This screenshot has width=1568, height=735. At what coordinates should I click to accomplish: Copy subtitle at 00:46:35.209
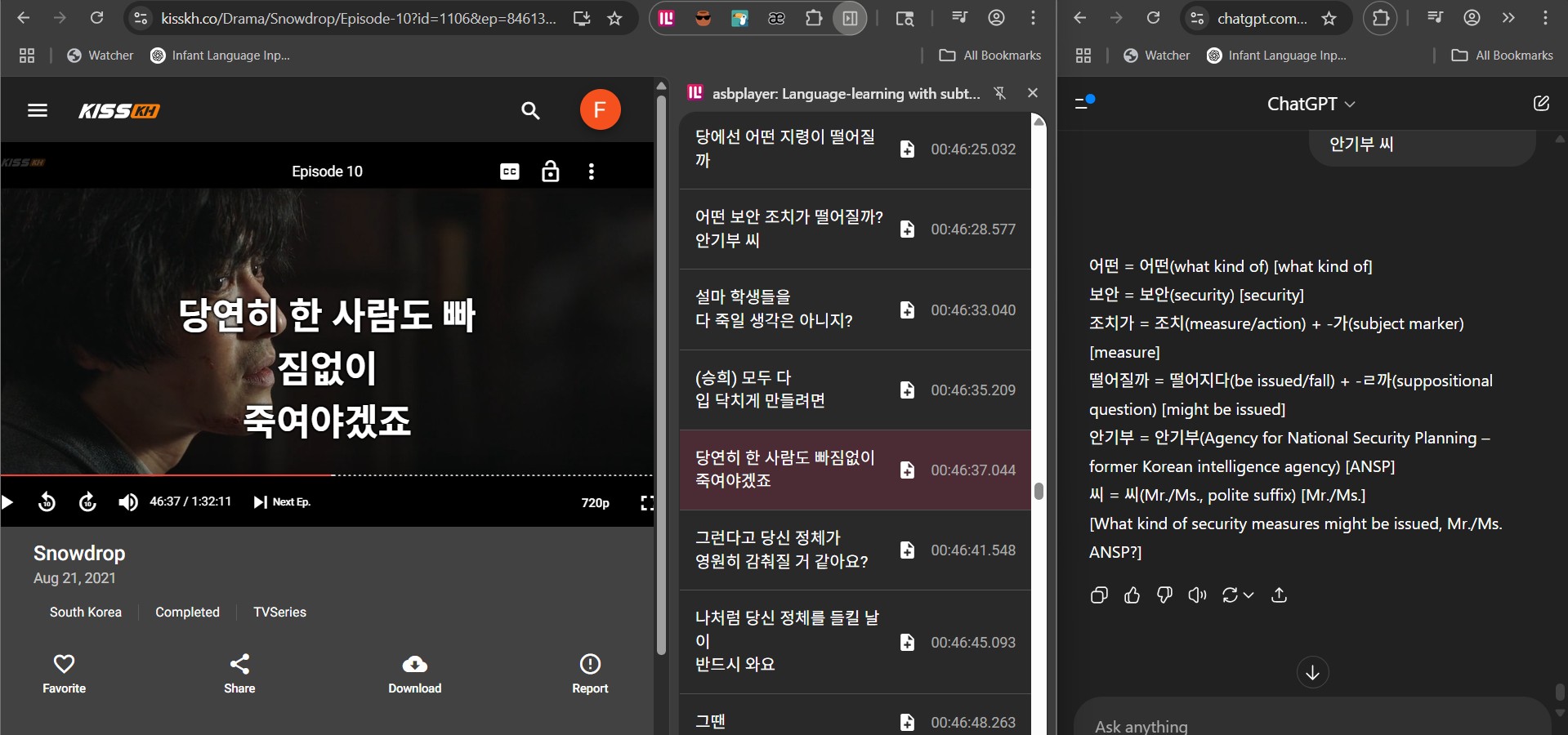click(x=907, y=390)
